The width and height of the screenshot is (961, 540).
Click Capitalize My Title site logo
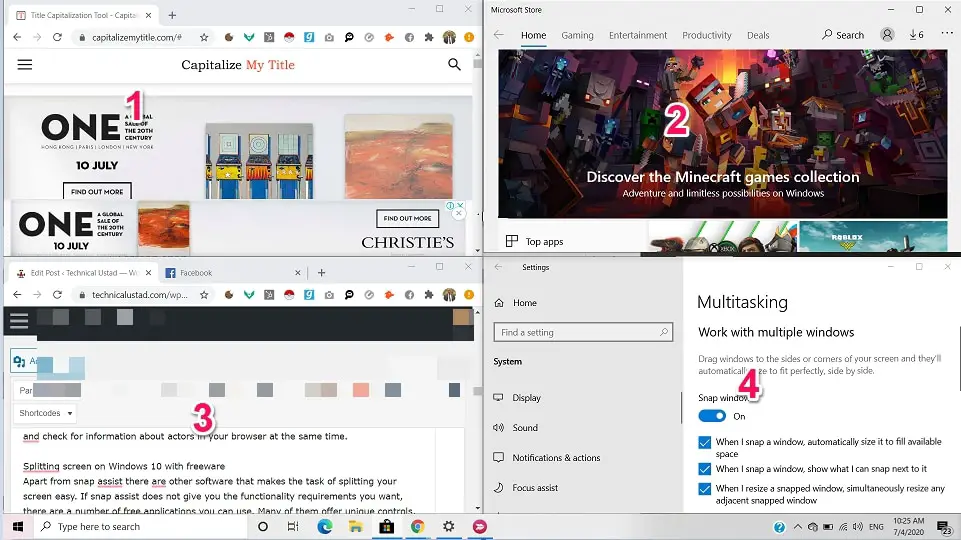coord(238,64)
